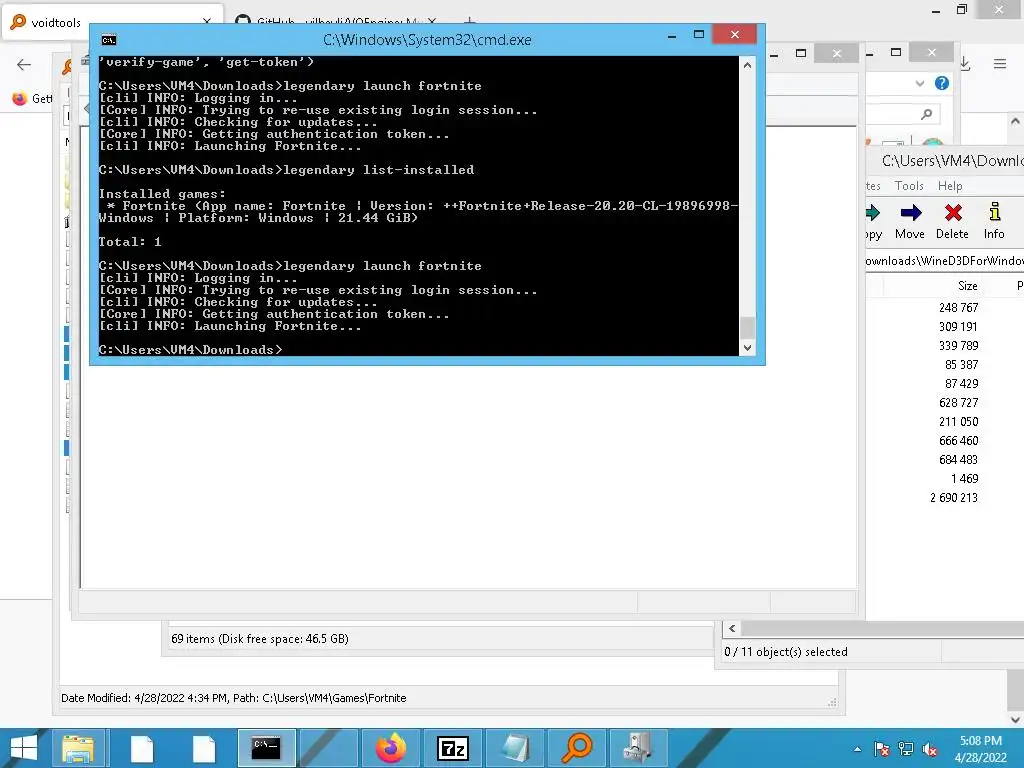Open Firefox downloads arrow icon
The width and height of the screenshot is (1024, 768).
pos(966,64)
